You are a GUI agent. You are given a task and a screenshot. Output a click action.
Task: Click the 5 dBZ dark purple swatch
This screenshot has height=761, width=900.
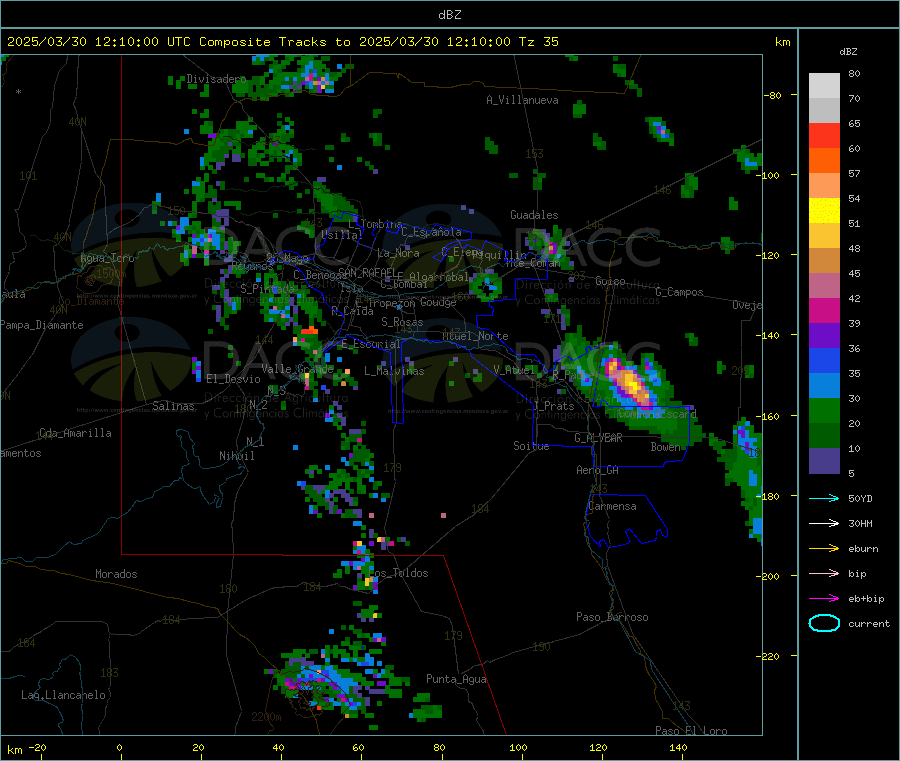(824, 461)
